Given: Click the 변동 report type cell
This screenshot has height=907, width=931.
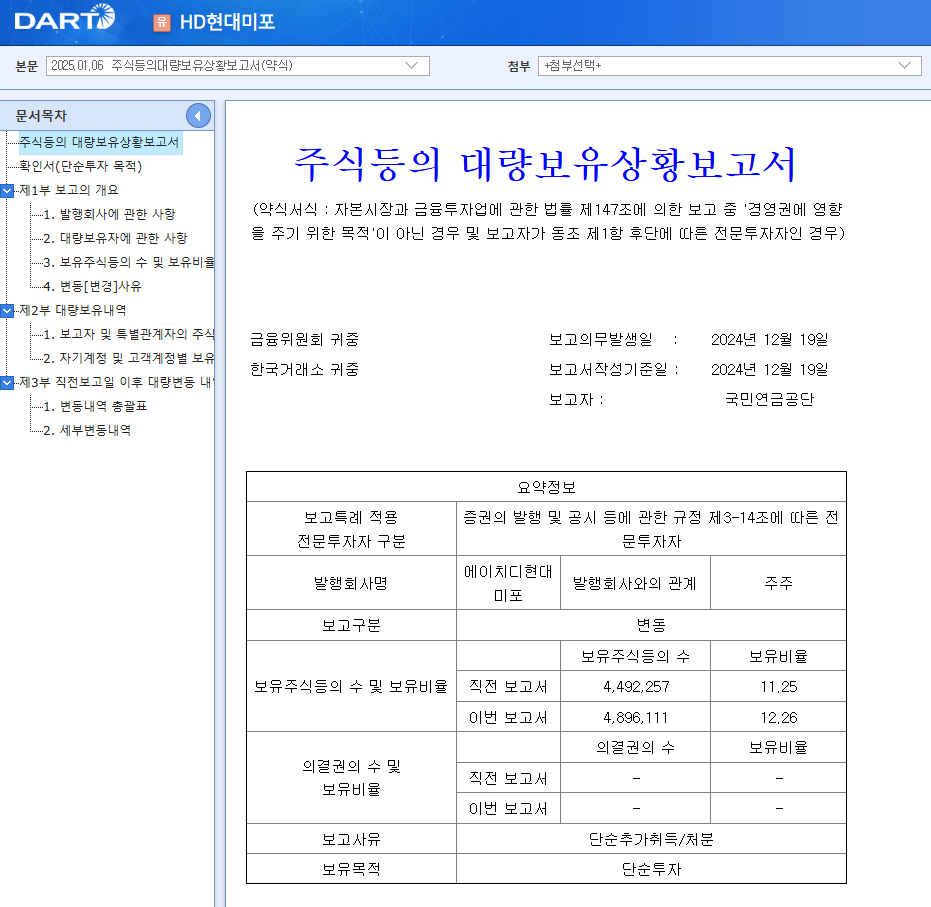Looking at the screenshot, I should [x=651, y=625].
